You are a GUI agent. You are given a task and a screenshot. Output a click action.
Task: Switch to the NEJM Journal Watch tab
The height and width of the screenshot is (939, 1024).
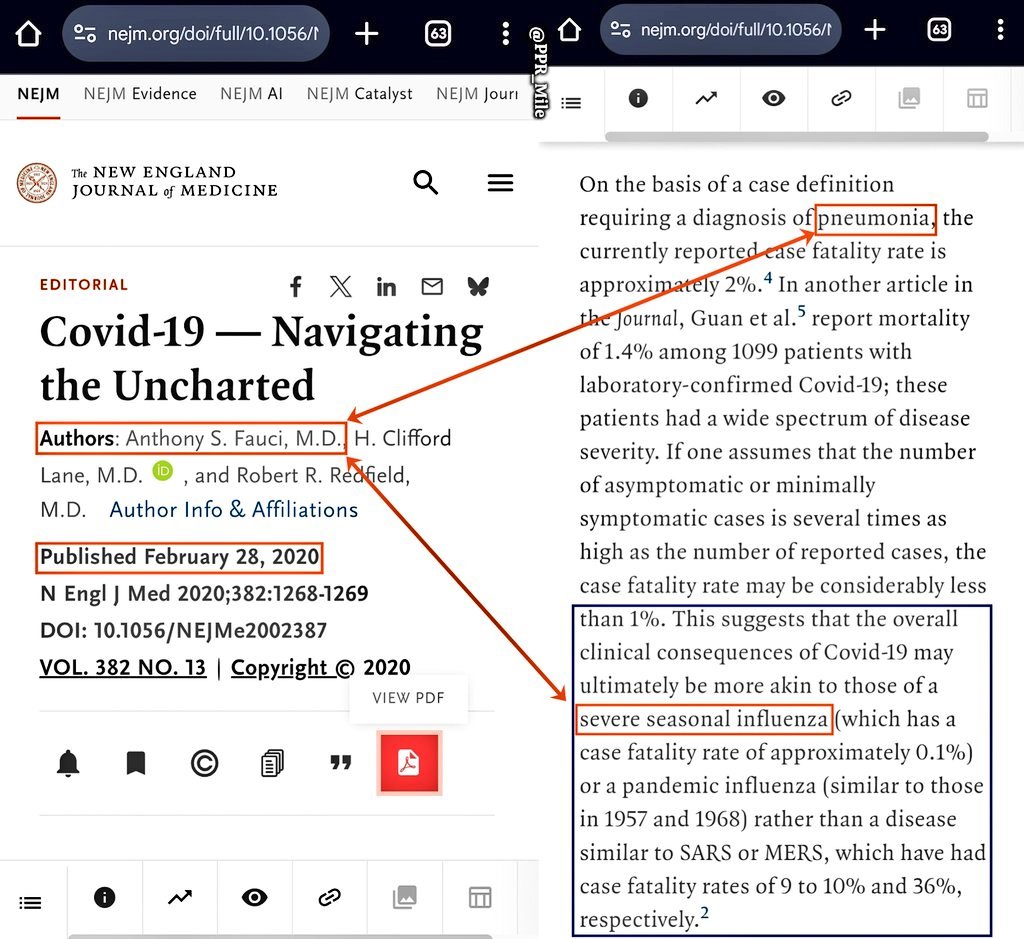(x=477, y=94)
